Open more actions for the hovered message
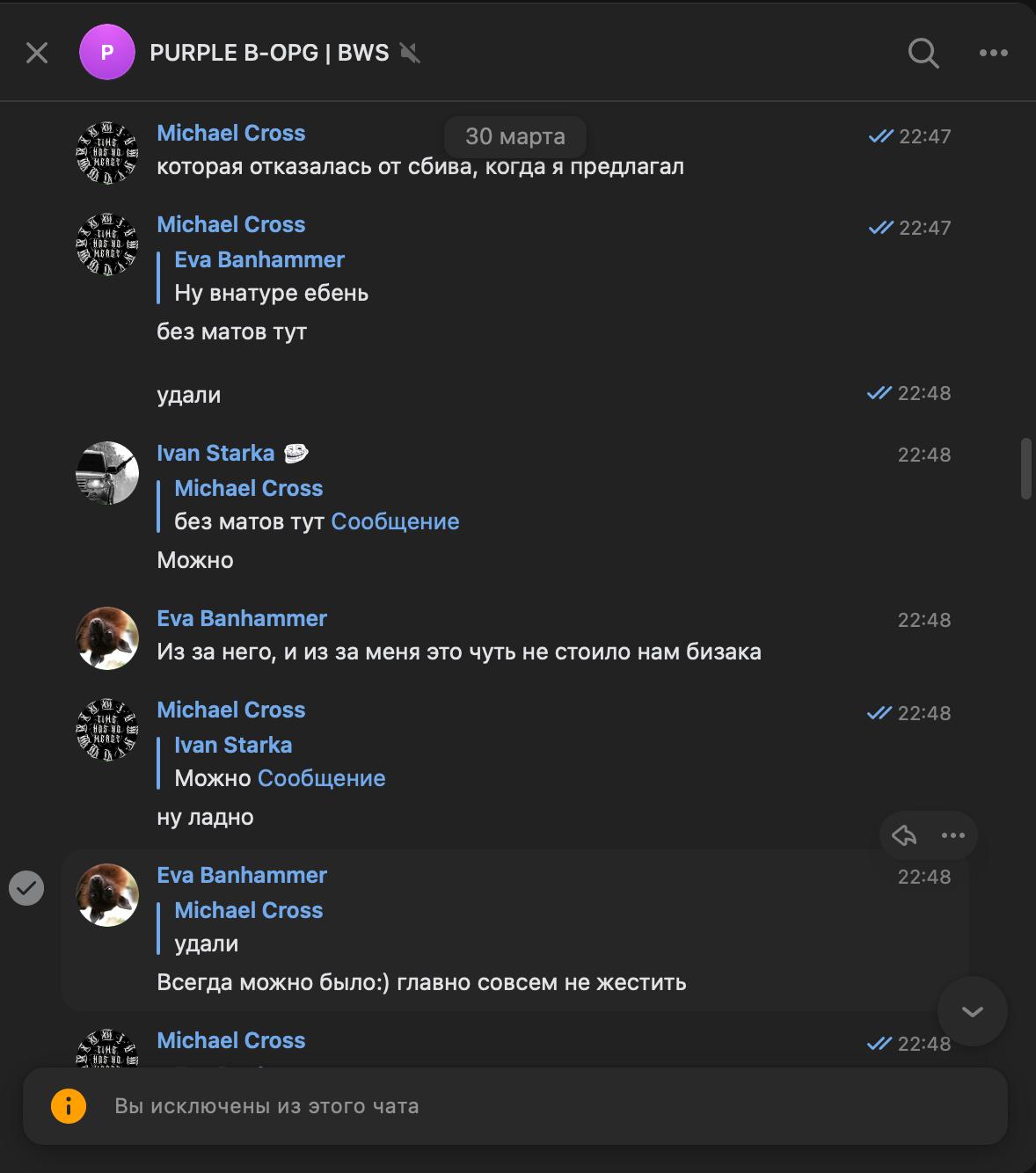The height and width of the screenshot is (1173, 1036). click(953, 835)
